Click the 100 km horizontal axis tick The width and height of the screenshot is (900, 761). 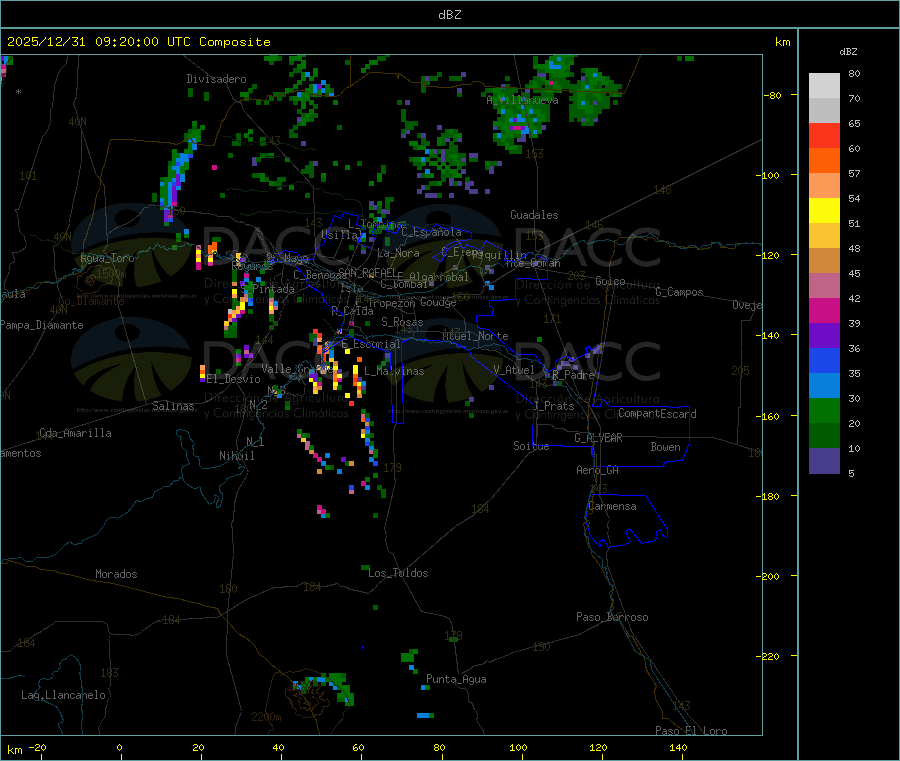point(518,748)
